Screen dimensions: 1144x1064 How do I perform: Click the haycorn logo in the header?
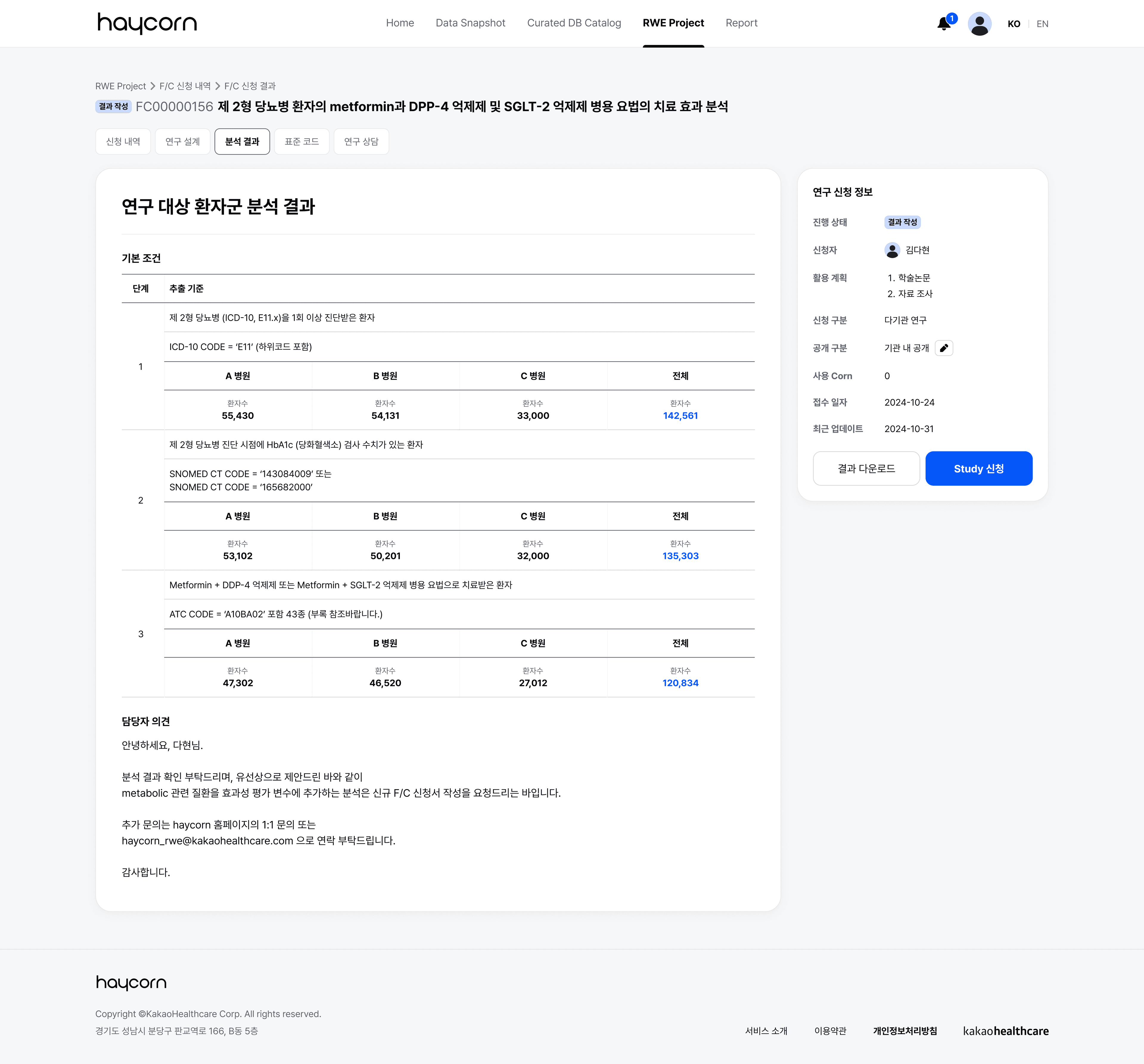coord(147,23)
